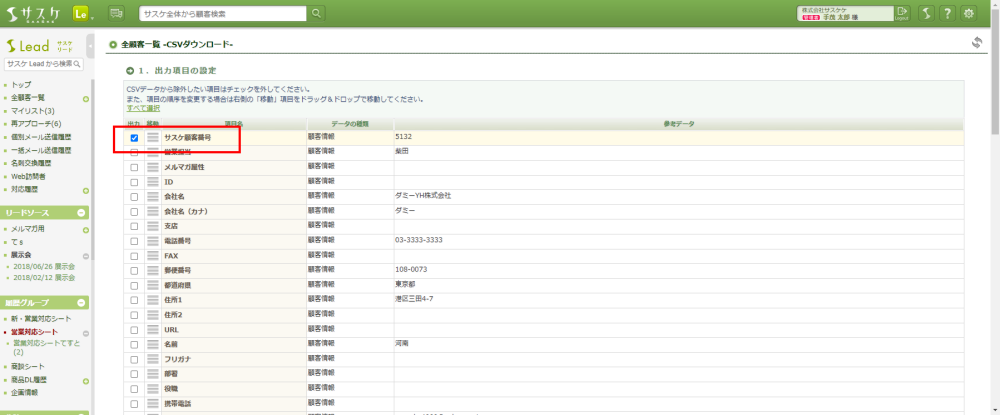Grab the move handle for 会社名 row
Screen dimensions: 1000x415
coord(153,196)
